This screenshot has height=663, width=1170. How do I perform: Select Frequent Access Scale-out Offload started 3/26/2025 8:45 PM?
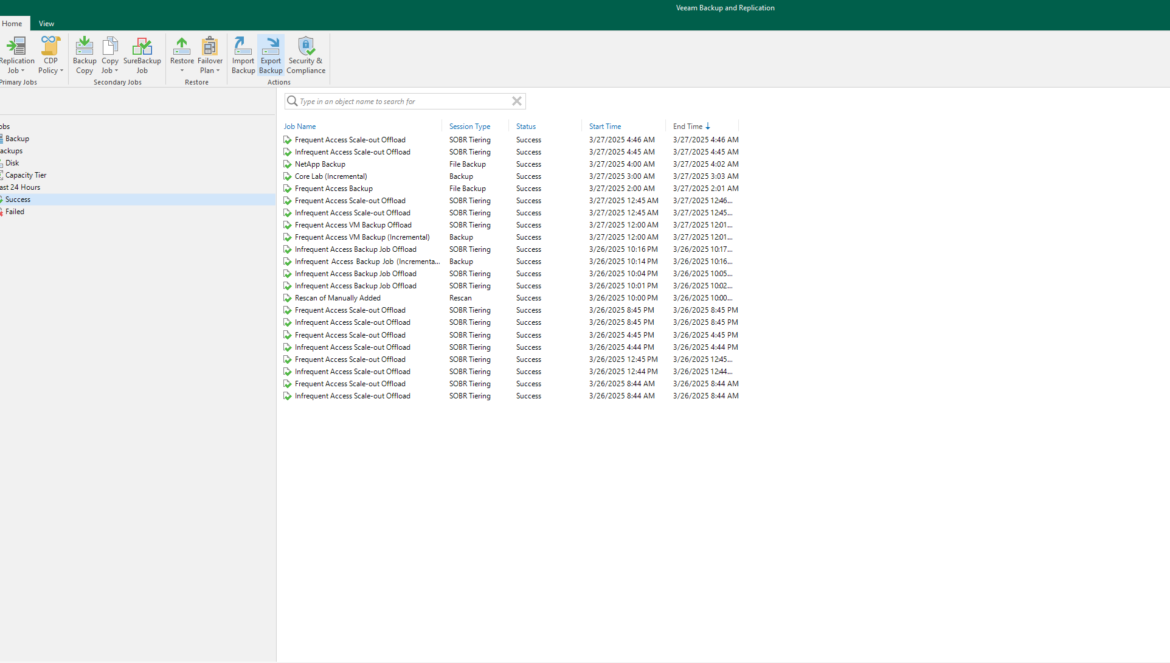tap(350, 310)
